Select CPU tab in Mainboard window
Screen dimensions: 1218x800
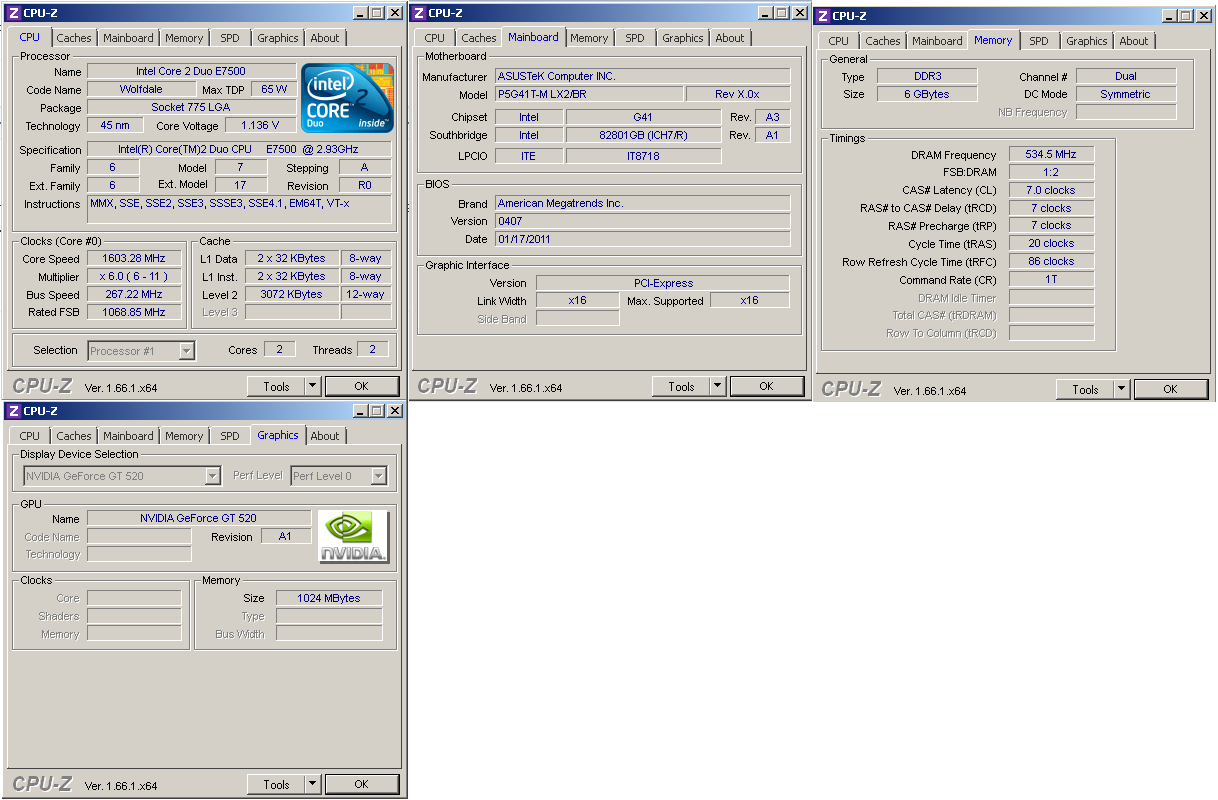point(435,38)
